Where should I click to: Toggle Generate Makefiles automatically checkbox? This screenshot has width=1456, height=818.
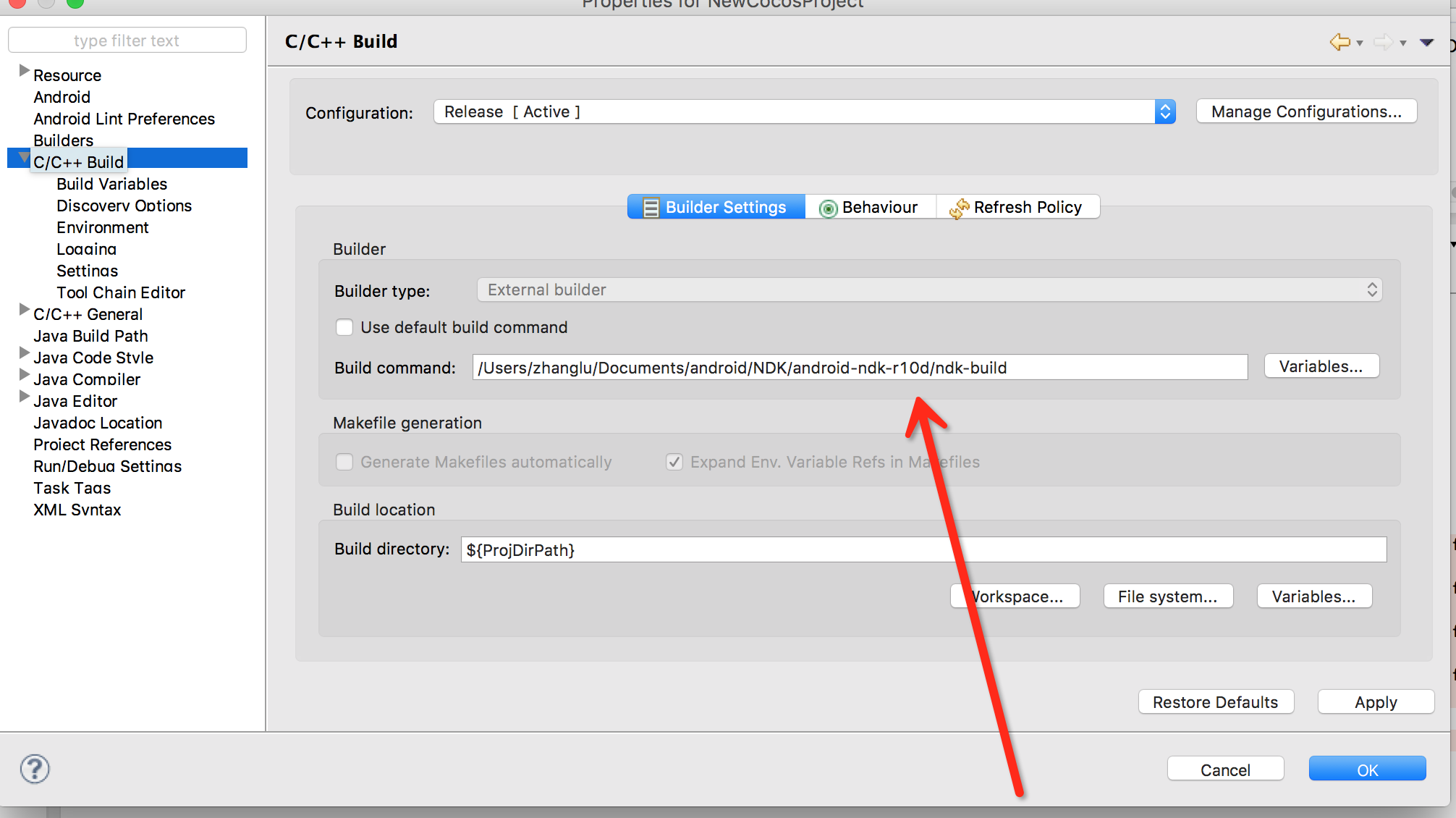[344, 462]
